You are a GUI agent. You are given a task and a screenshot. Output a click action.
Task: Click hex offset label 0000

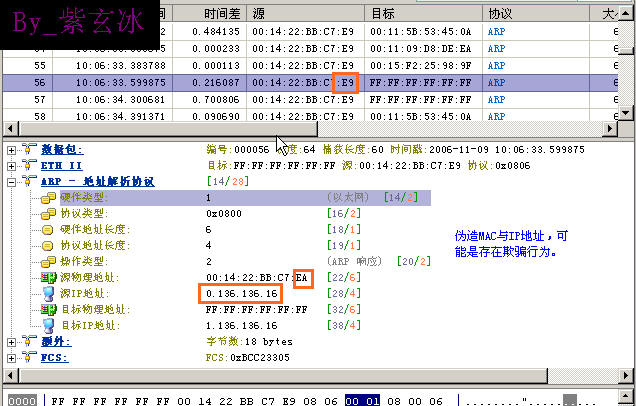click(22, 401)
